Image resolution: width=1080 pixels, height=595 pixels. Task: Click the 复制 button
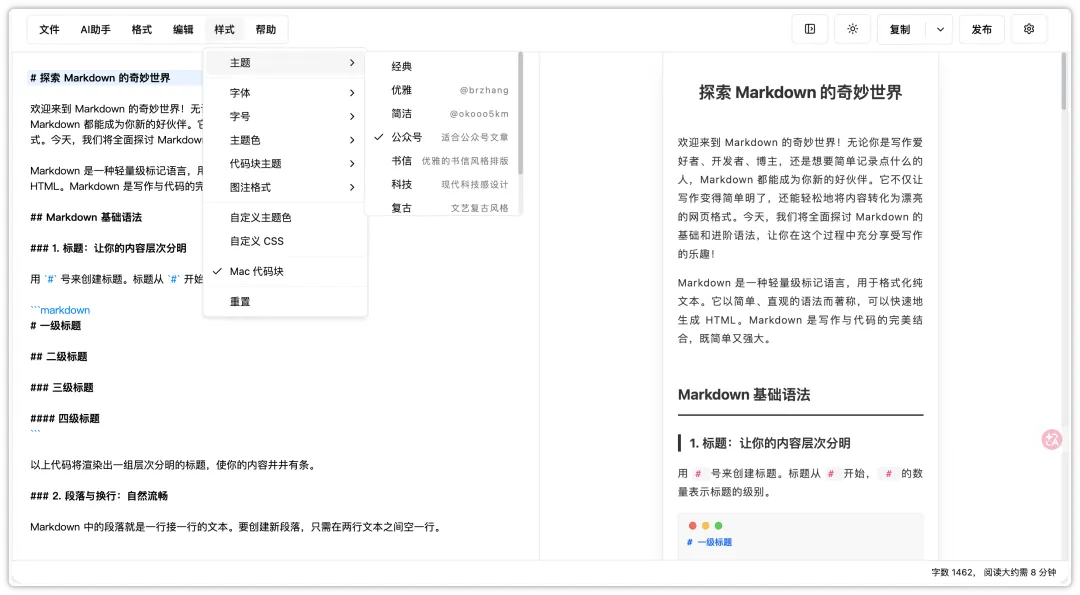[x=900, y=30]
